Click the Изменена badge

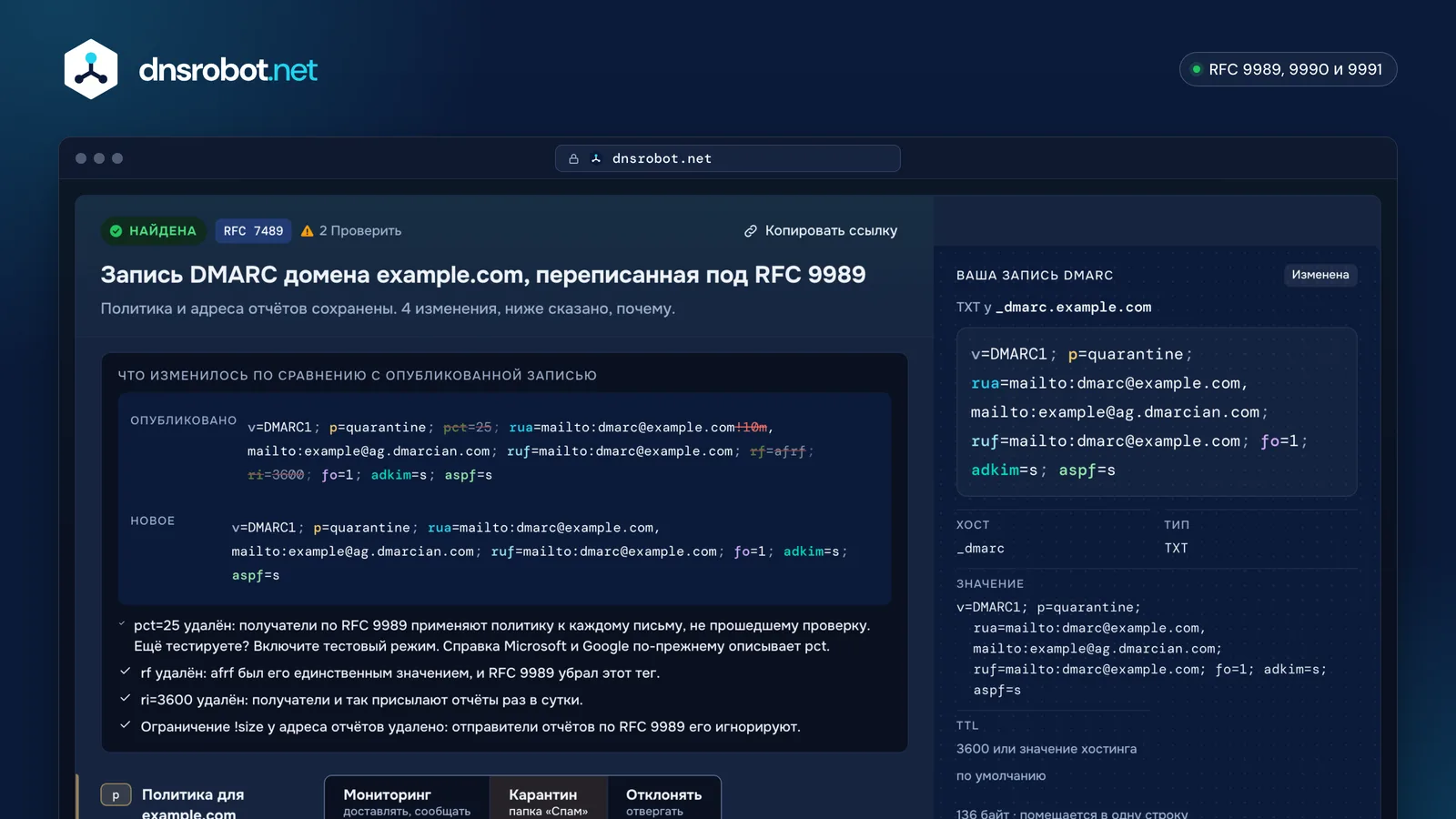(1320, 275)
